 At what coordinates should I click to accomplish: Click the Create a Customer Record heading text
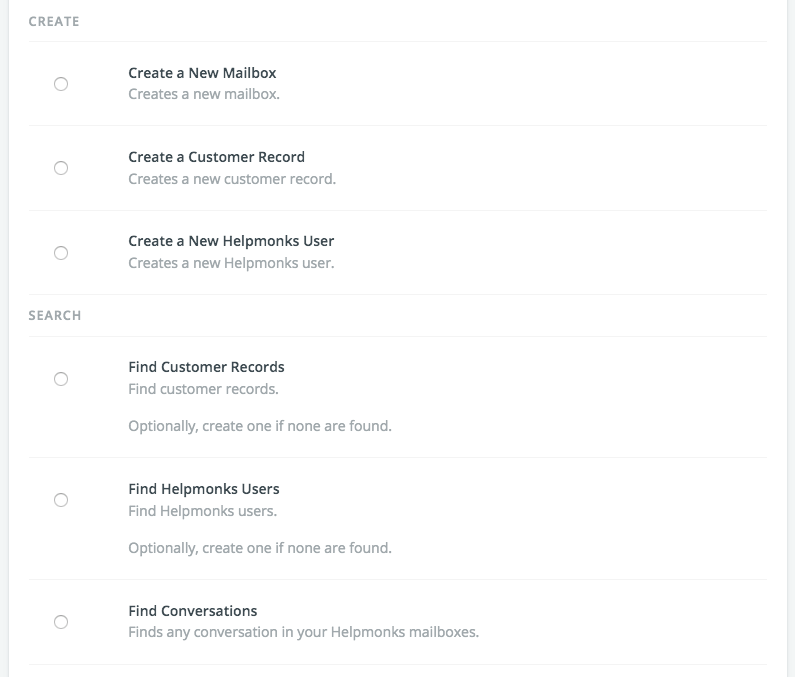click(x=216, y=157)
